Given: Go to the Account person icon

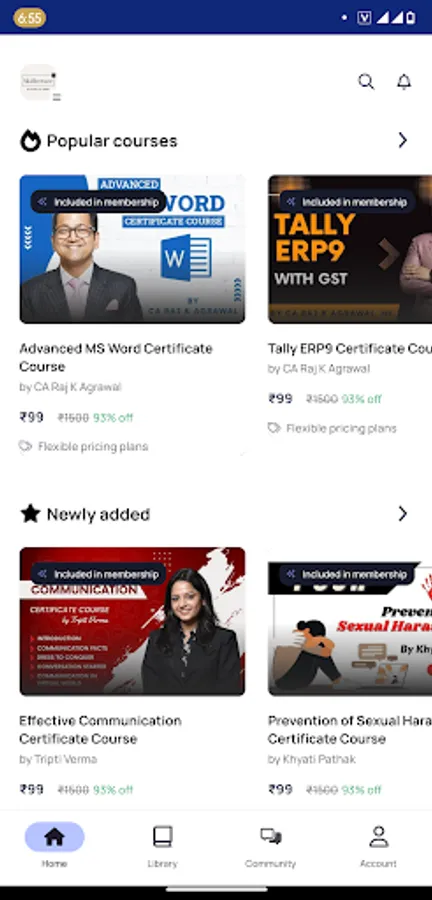Looking at the screenshot, I should pyautogui.click(x=379, y=837).
